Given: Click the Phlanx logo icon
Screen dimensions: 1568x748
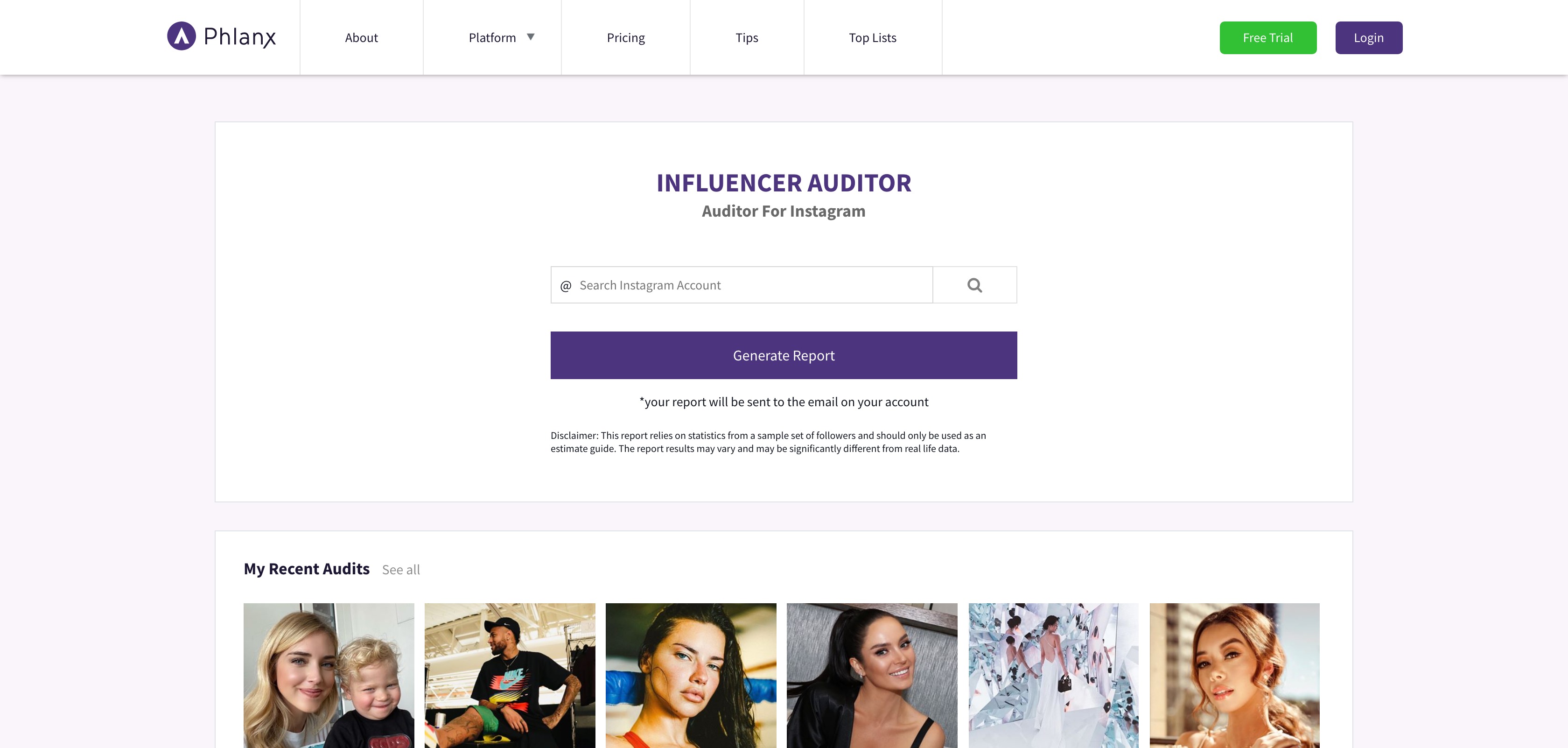Looking at the screenshot, I should coord(182,36).
